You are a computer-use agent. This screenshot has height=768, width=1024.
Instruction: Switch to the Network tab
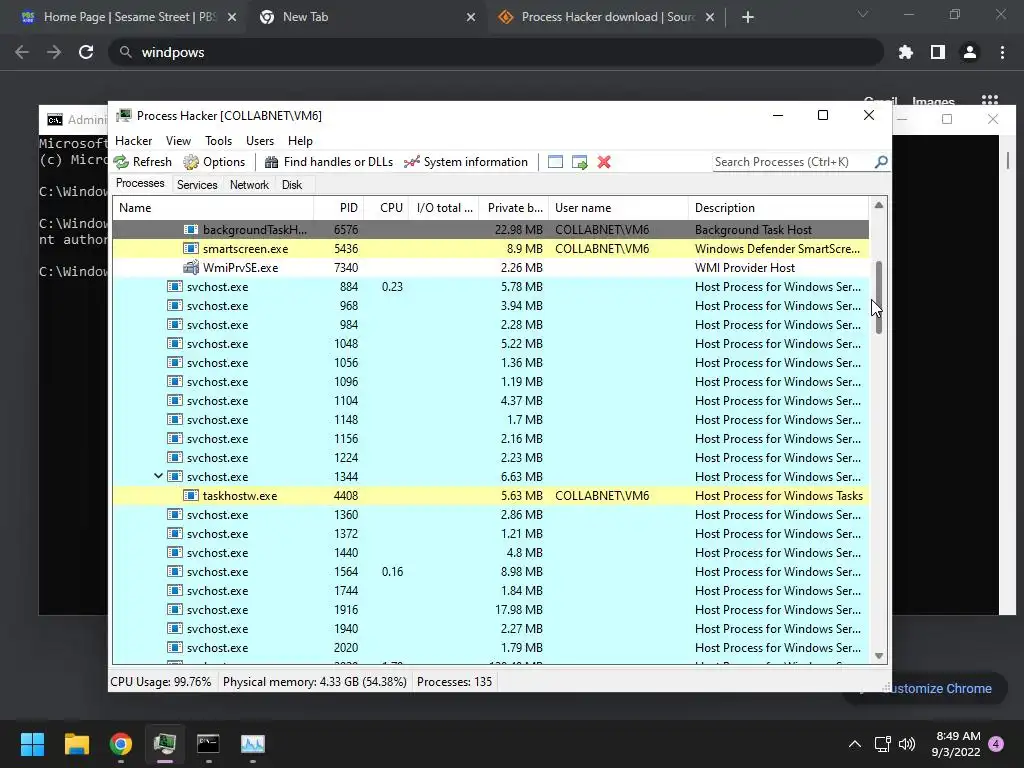click(249, 185)
